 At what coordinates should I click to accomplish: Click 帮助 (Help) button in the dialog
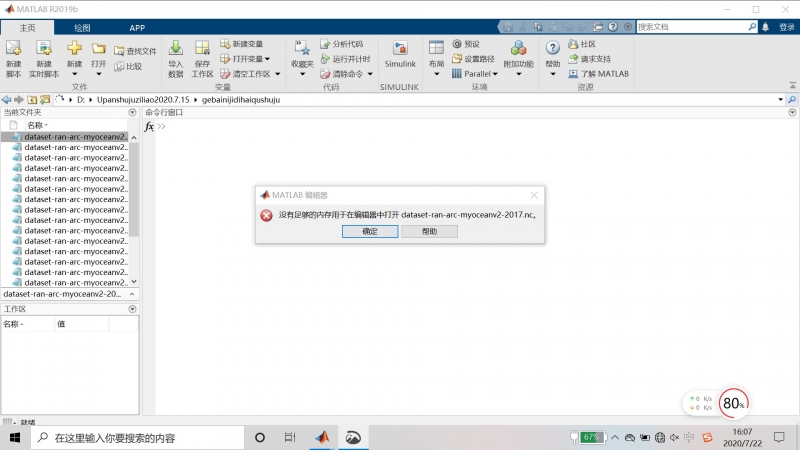tap(429, 231)
